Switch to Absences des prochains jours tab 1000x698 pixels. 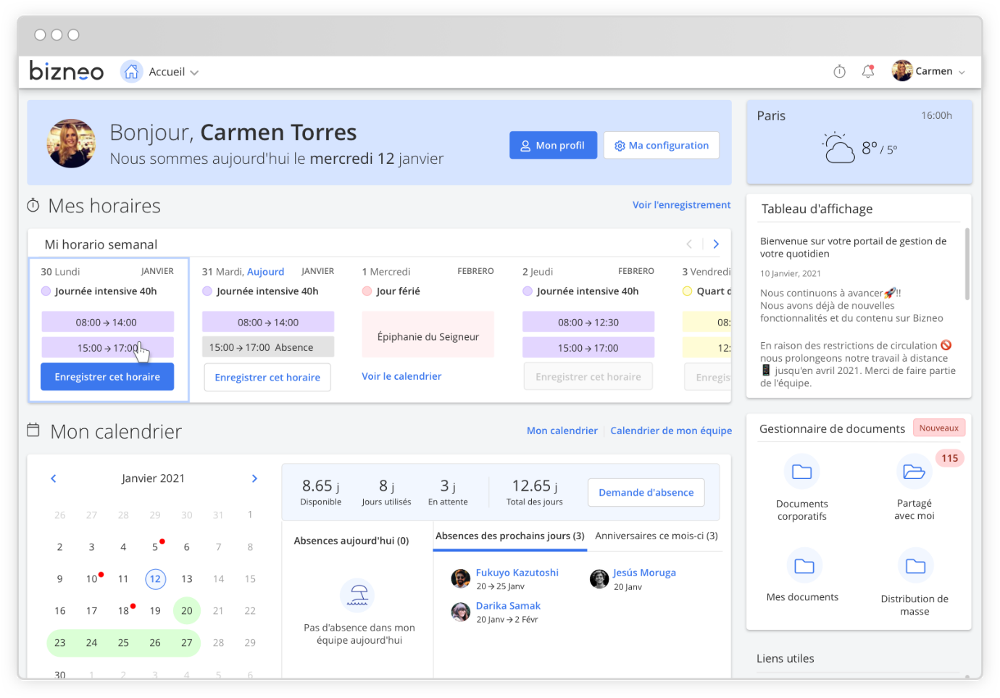click(x=510, y=536)
